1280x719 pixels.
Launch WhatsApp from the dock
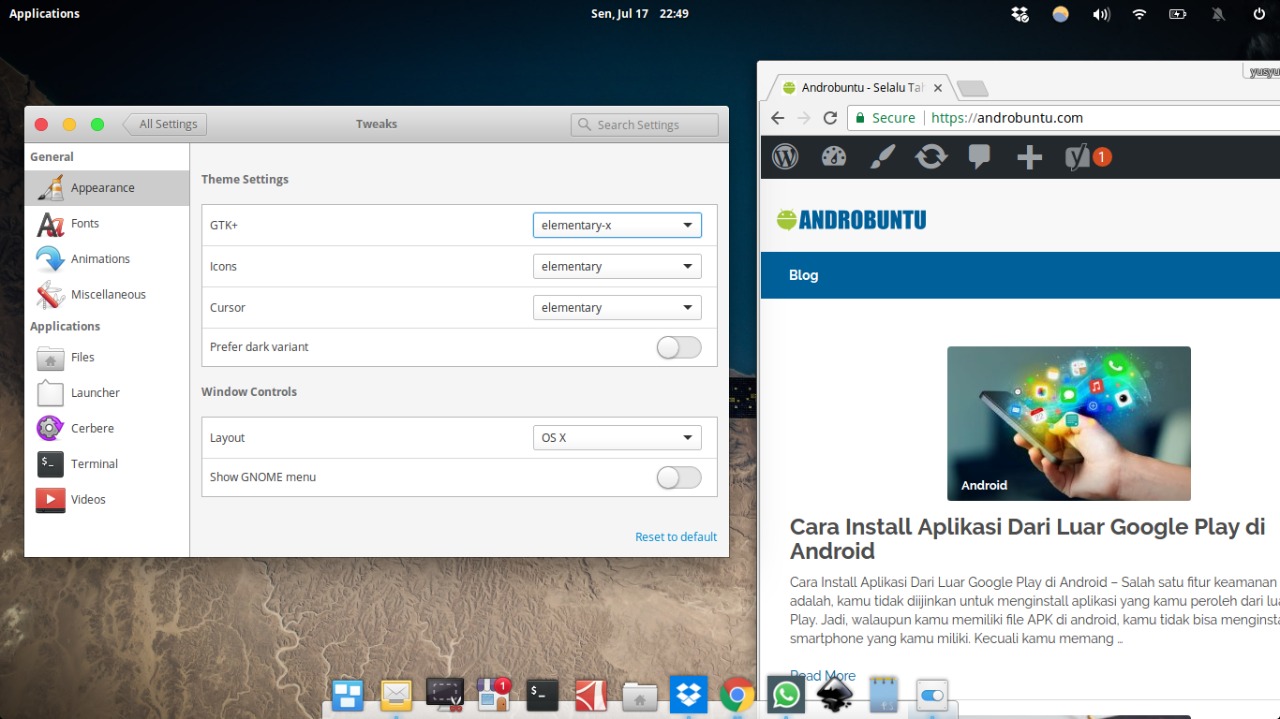click(785, 693)
